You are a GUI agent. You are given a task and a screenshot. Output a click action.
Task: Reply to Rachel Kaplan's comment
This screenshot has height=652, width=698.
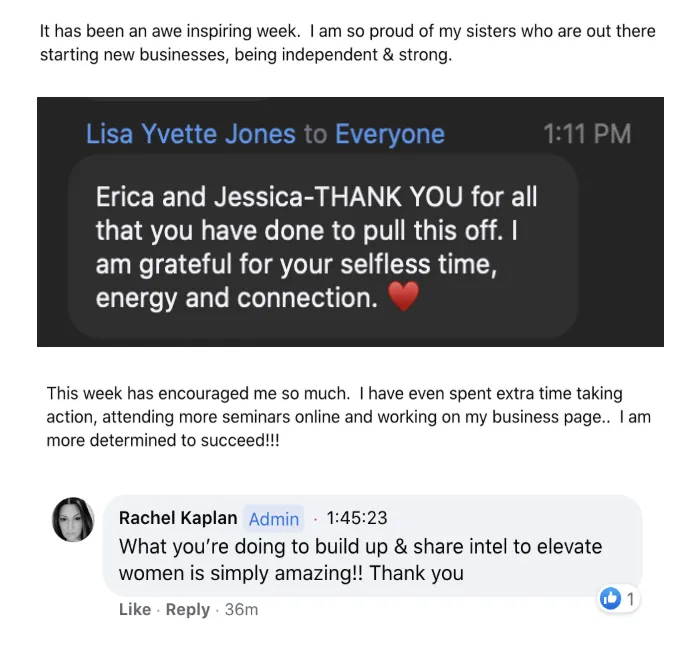pos(187,609)
